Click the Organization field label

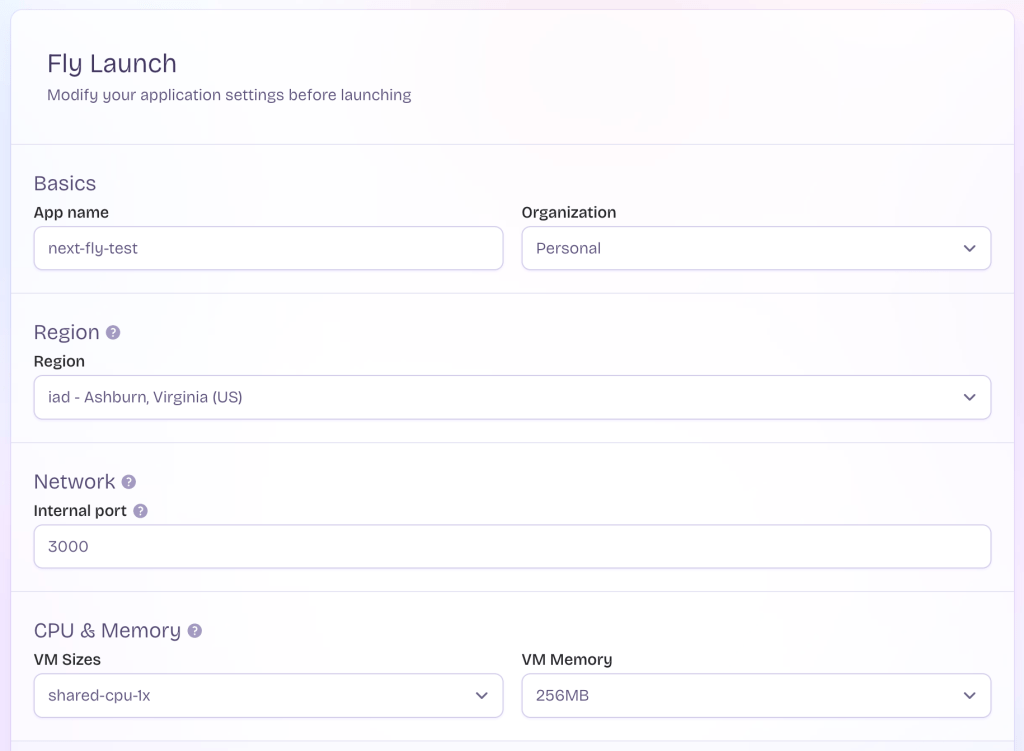[x=568, y=212]
